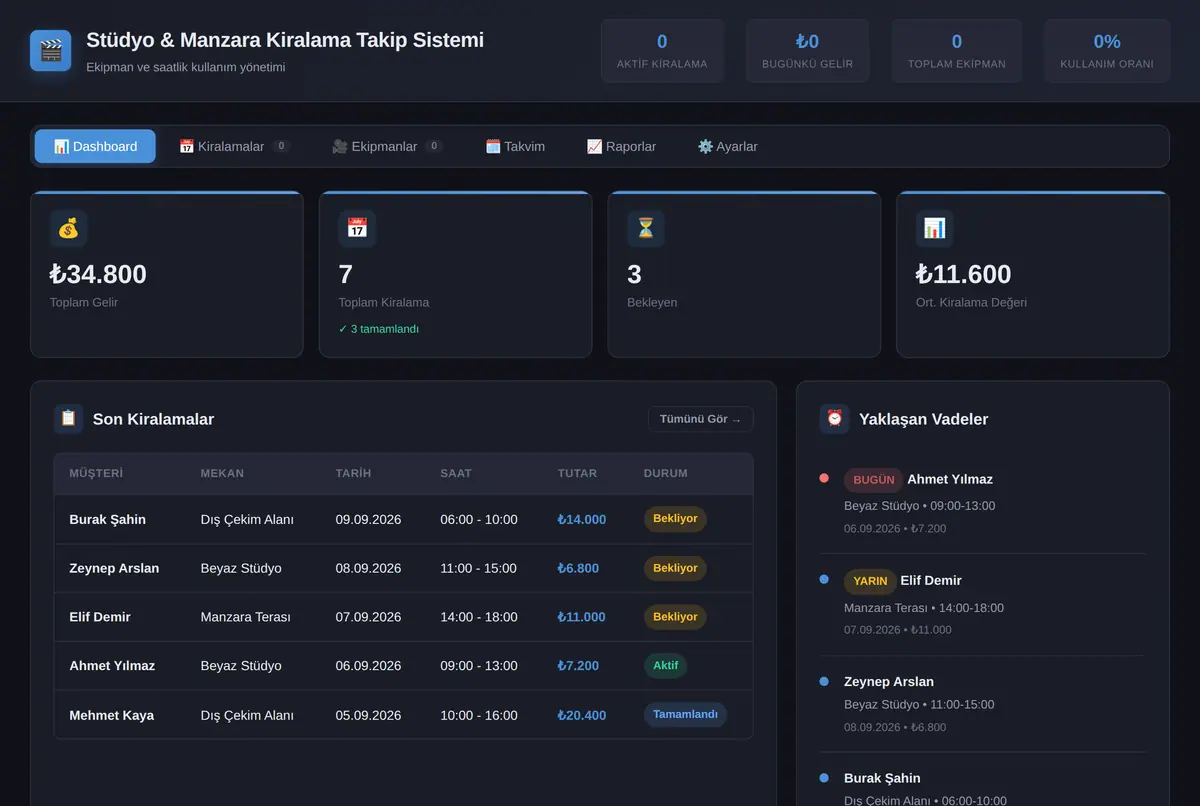Click the calendar icon on Toplam Kiralama card
This screenshot has width=1200, height=806.
click(x=357, y=228)
